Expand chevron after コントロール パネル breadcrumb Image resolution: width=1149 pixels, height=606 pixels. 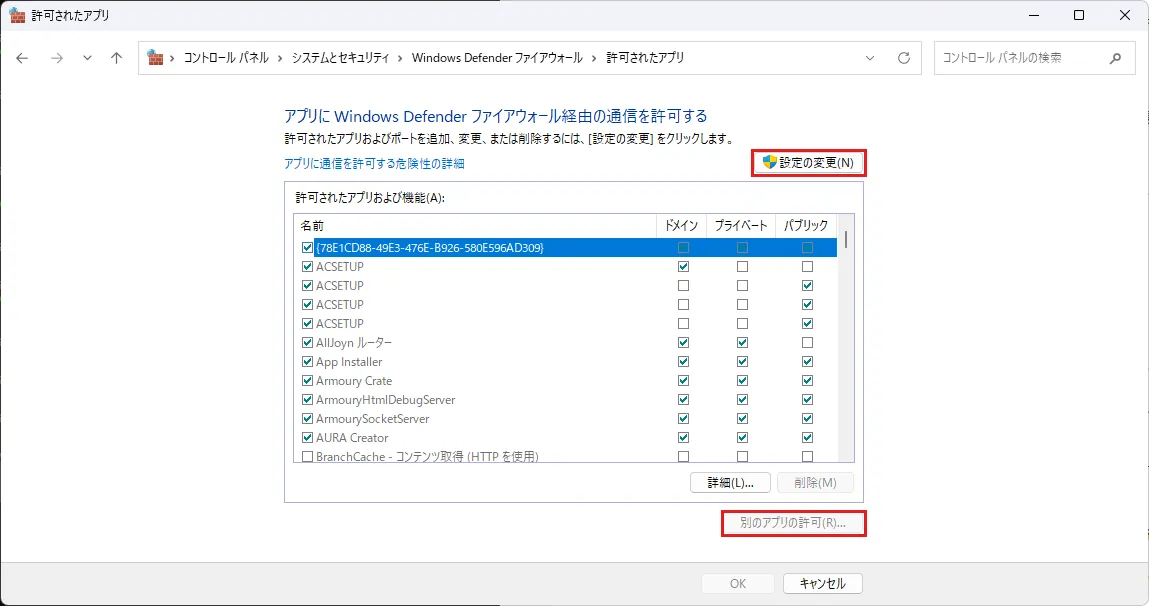[280, 58]
